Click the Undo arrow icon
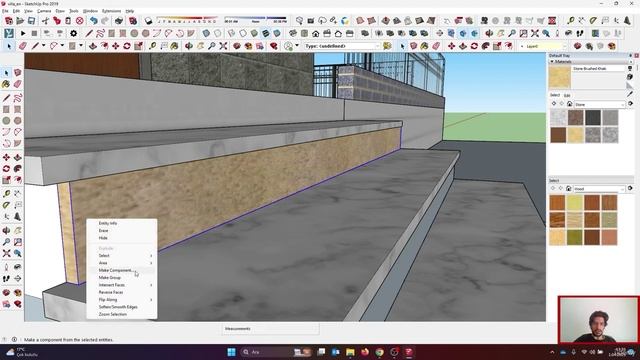The height and width of the screenshot is (360, 640). [x=93, y=20]
